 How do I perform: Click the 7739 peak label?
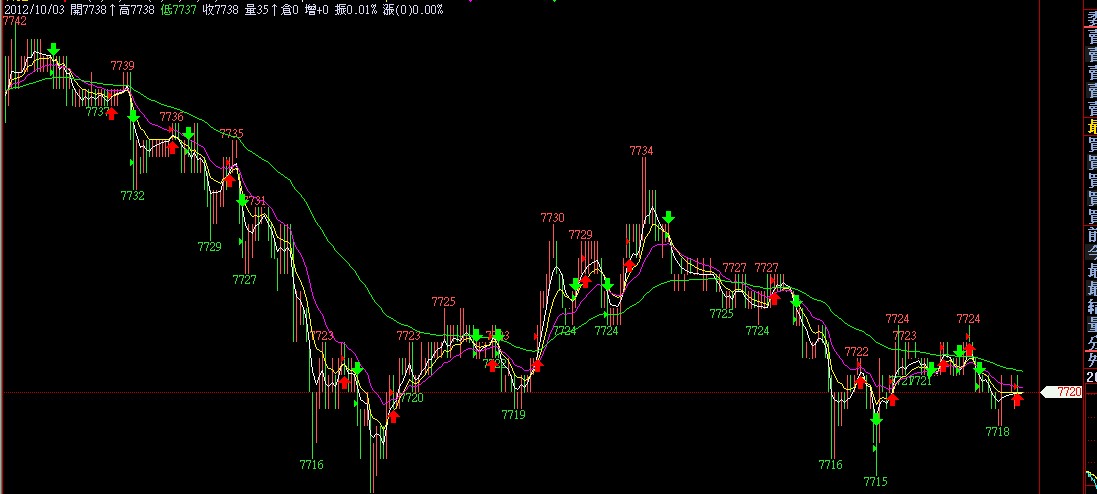click(122, 66)
